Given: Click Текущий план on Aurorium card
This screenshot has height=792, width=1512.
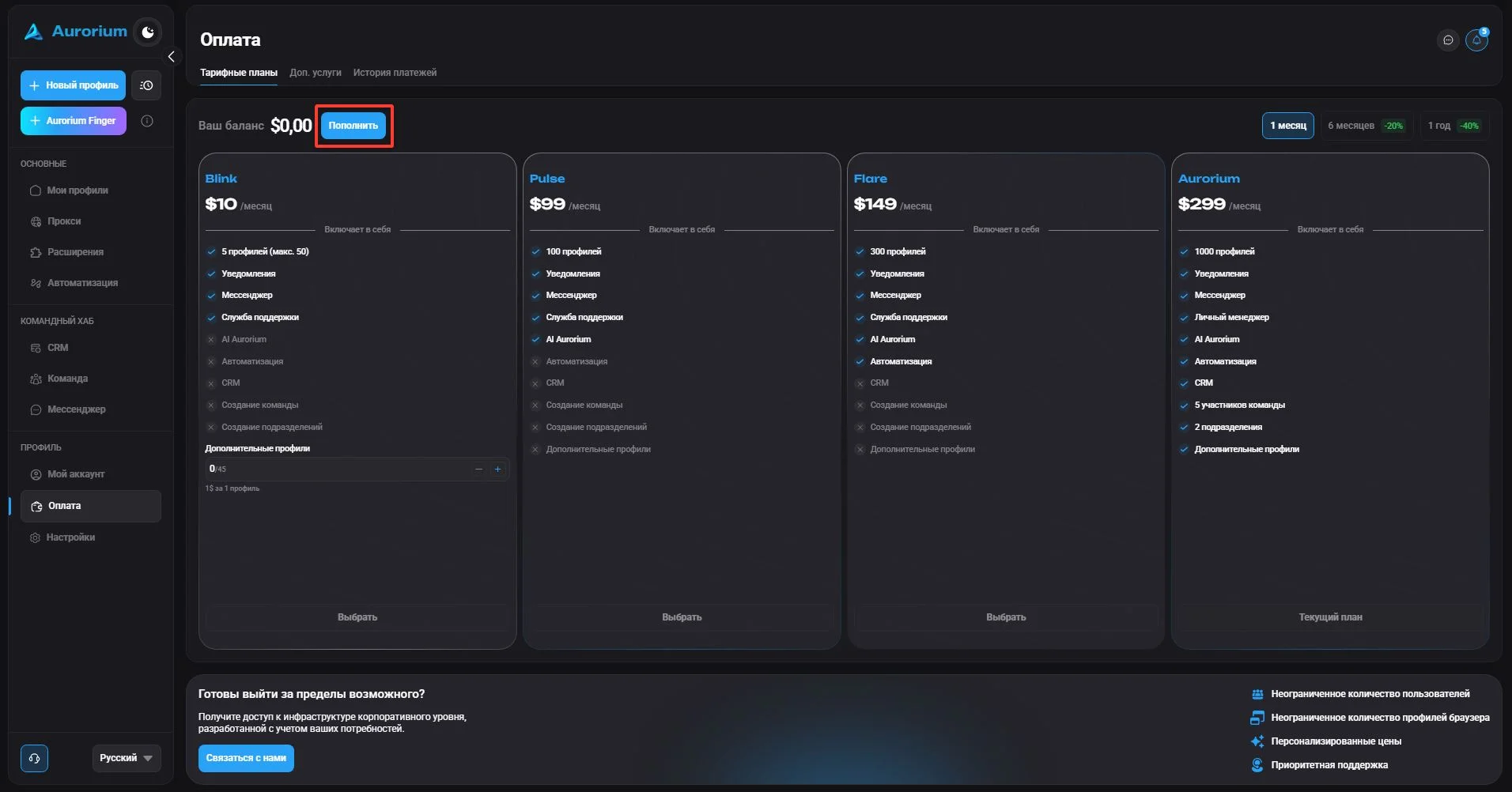Looking at the screenshot, I should click(1330, 617).
